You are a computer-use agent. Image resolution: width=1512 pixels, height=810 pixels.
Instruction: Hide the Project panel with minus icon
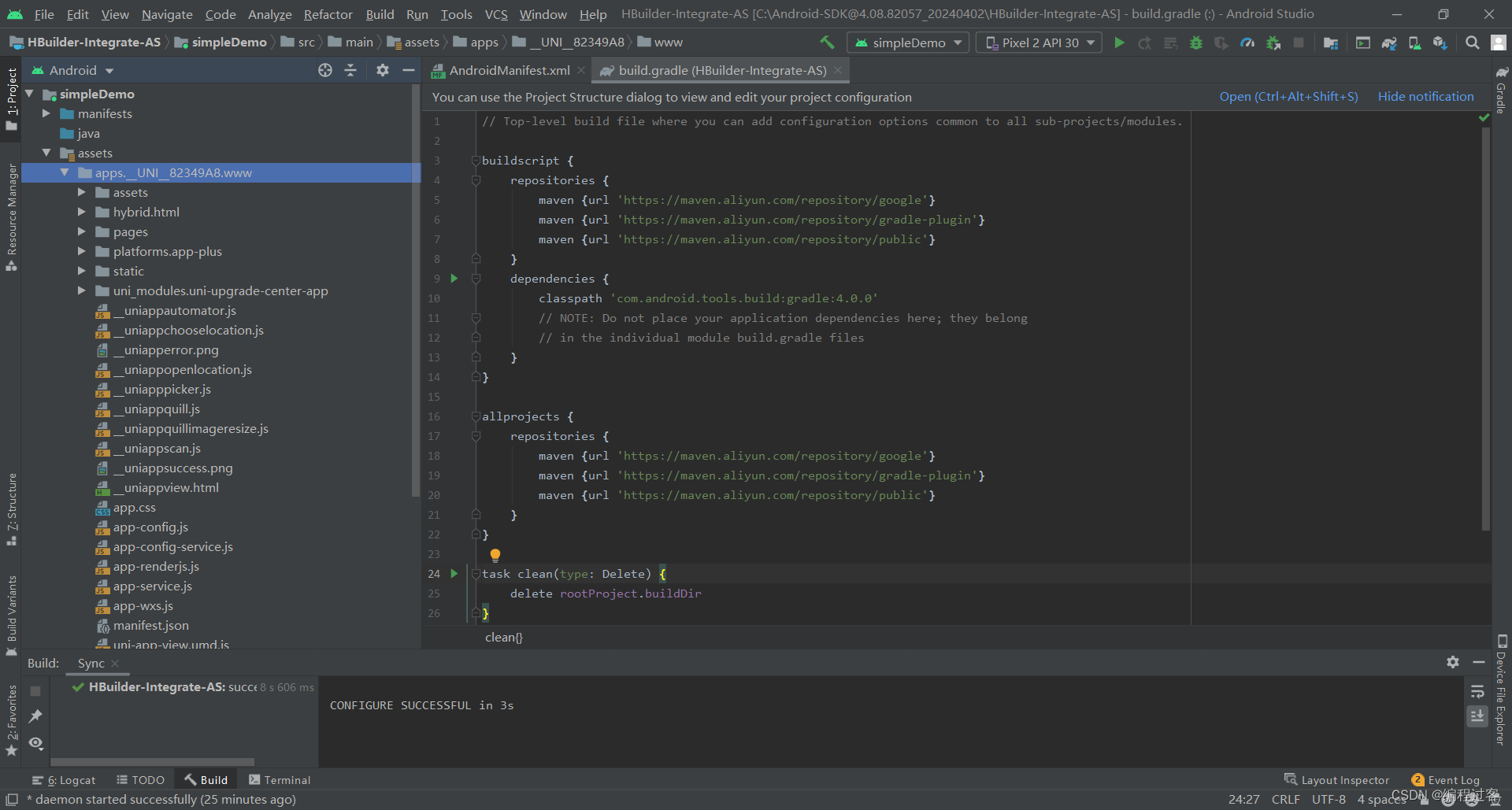408,70
